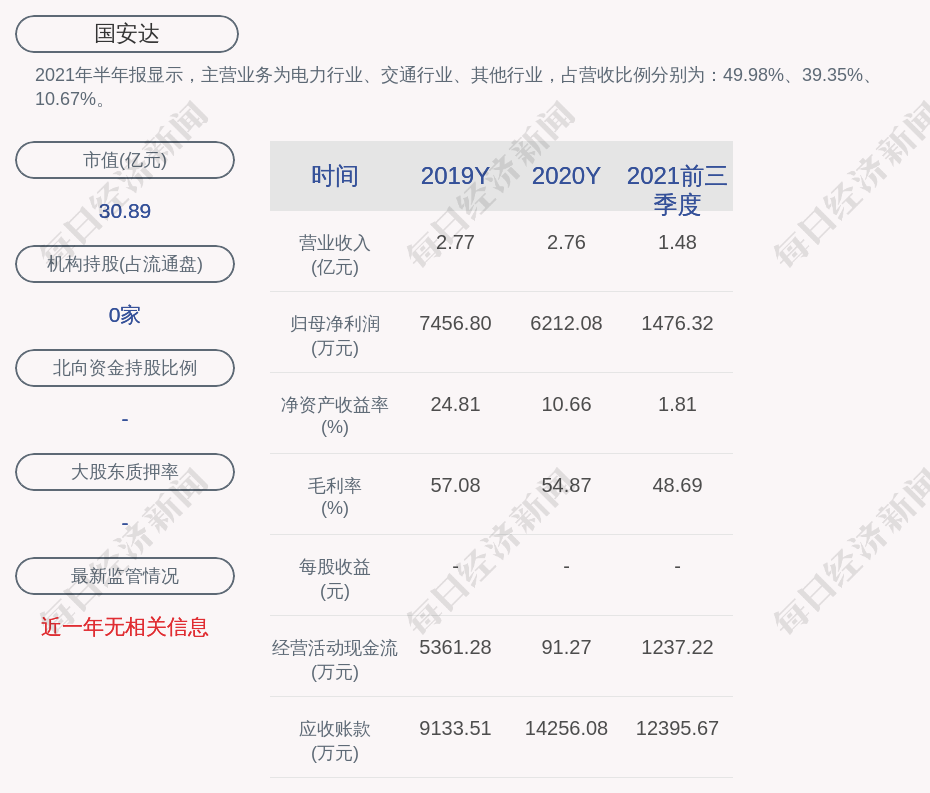Select the 0家 institutional holding value
930x793 pixels.
click(125, 315)
